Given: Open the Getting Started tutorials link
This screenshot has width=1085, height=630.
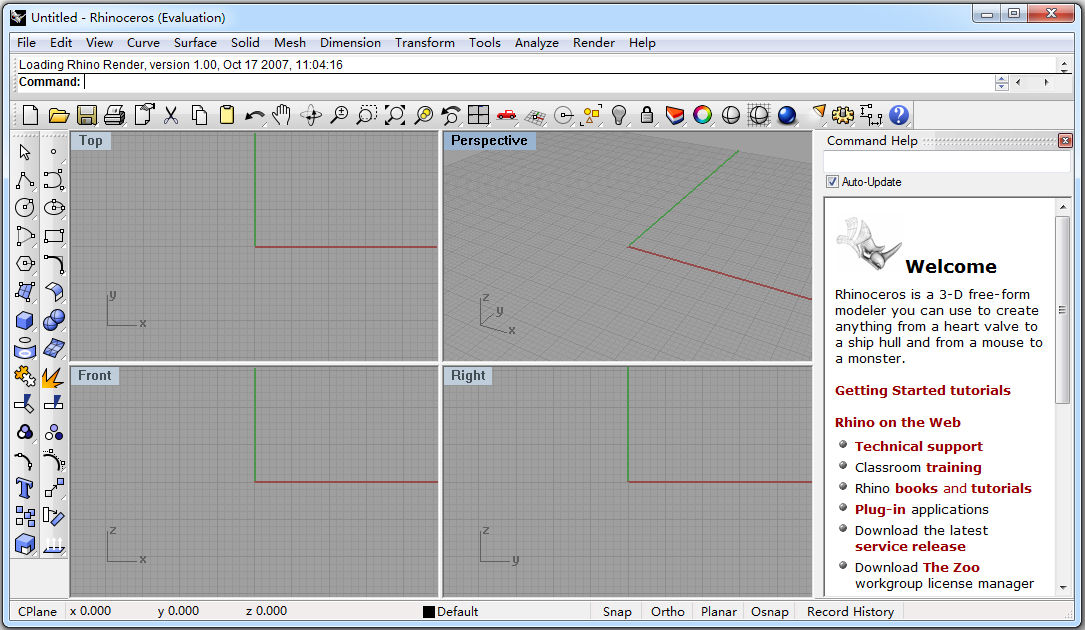Looking at the screenshot, I should (922, 390).
